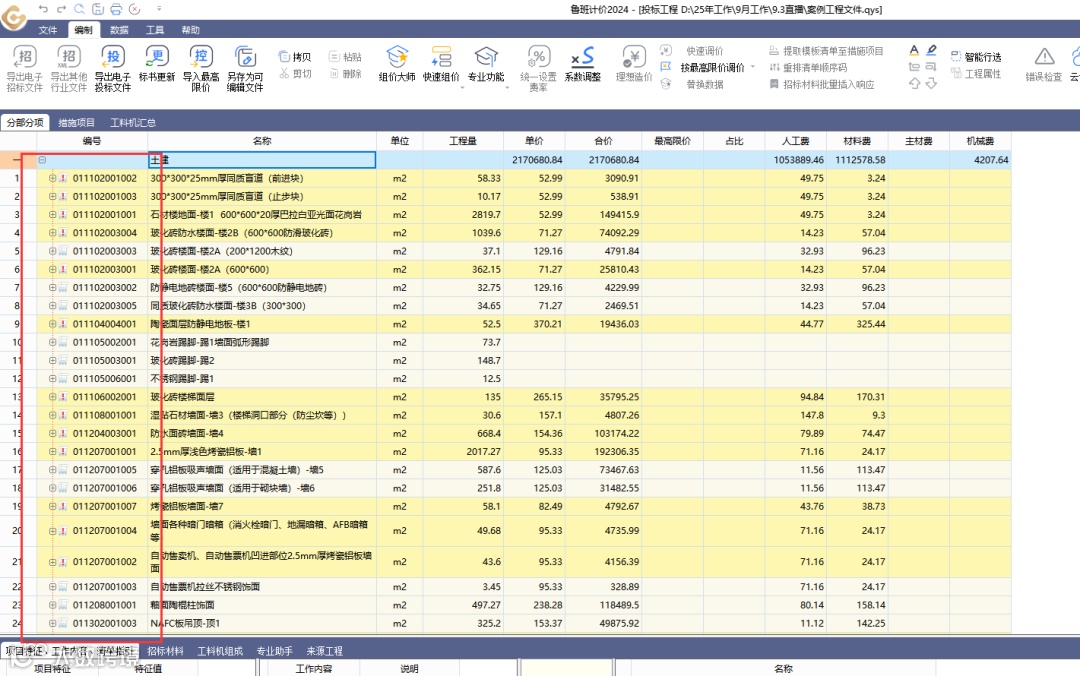Open the 专业助手 bottom tab
1080x676 pixels.
(x=275, y=651)
